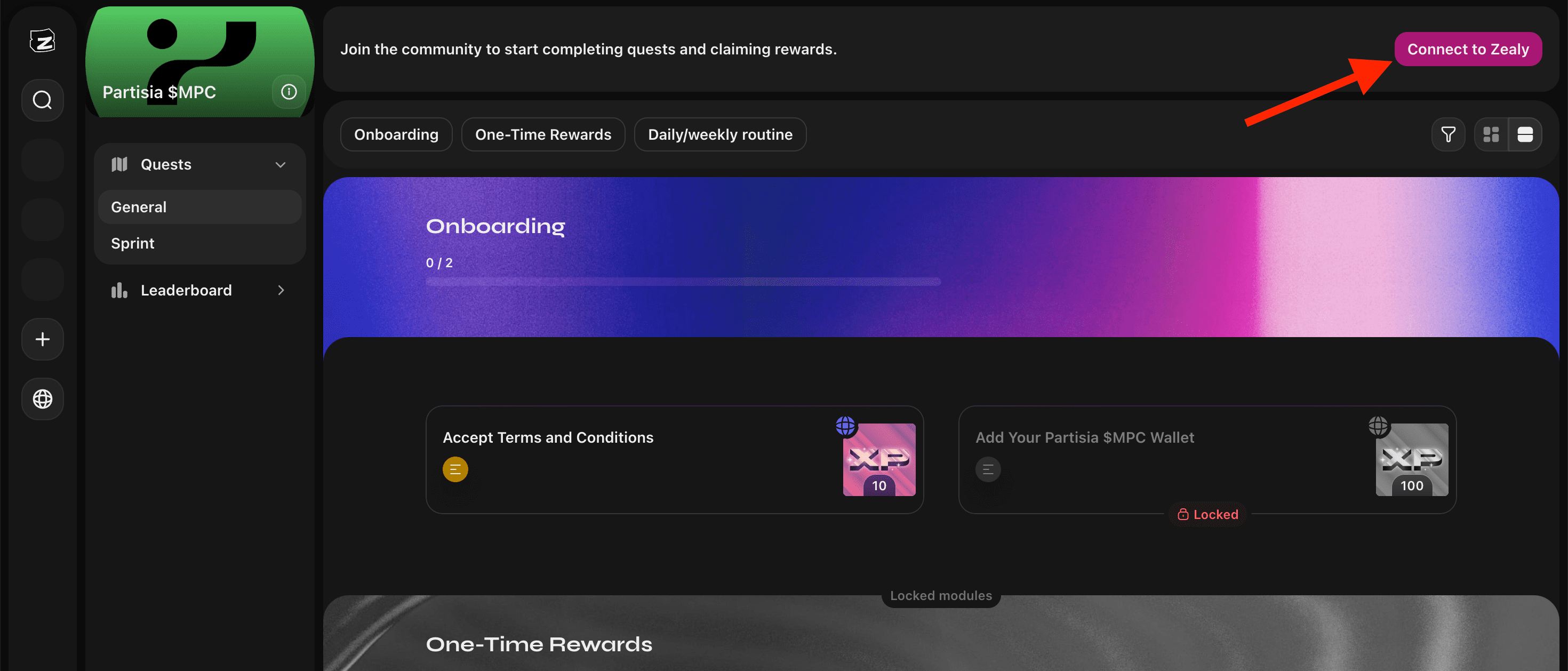The width and height of the screenshot is (1568, 671).
Task: Click the Zealy logo icon
Action: [42, 41]
